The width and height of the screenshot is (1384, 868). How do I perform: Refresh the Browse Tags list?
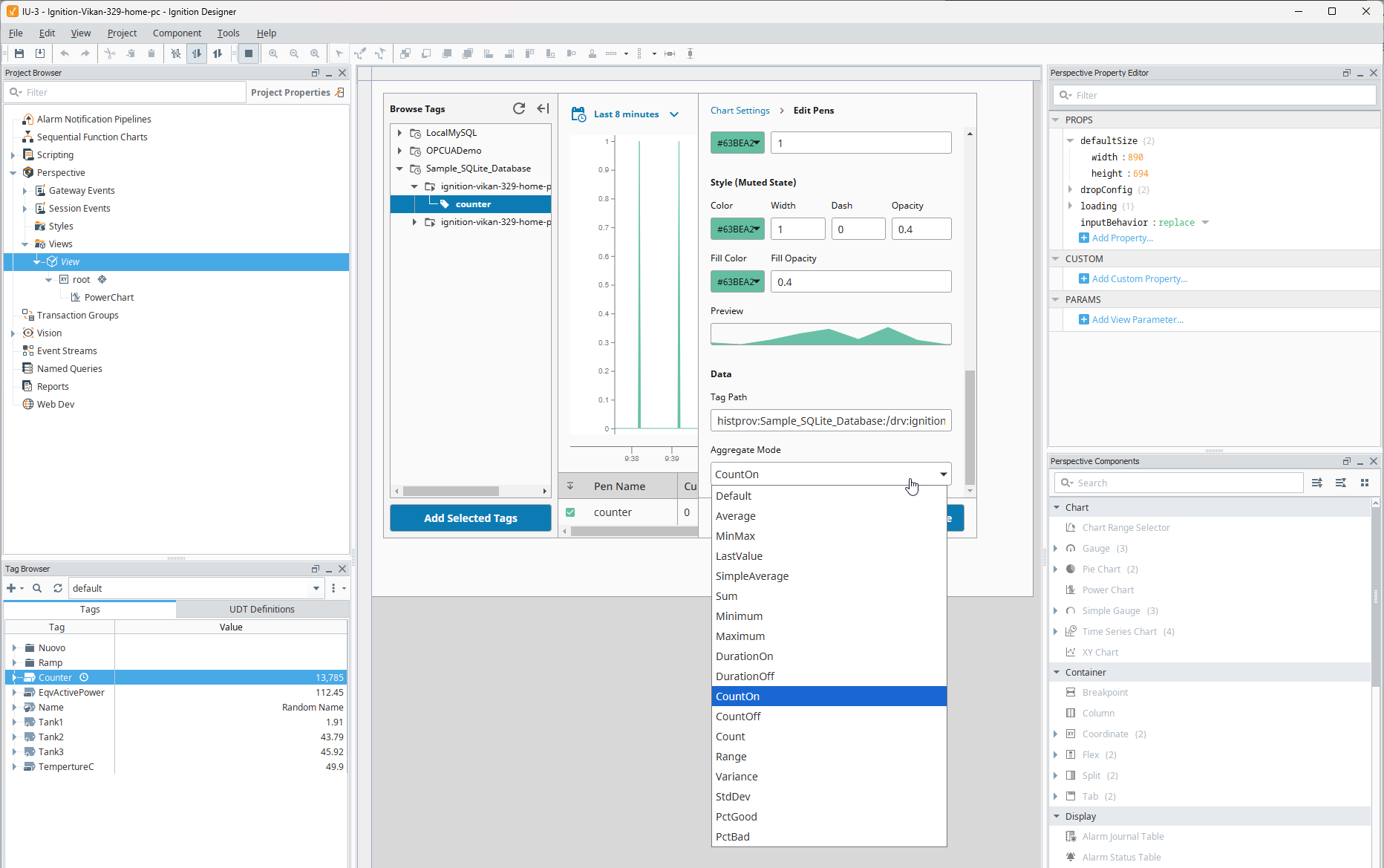(x=519, y=108)
